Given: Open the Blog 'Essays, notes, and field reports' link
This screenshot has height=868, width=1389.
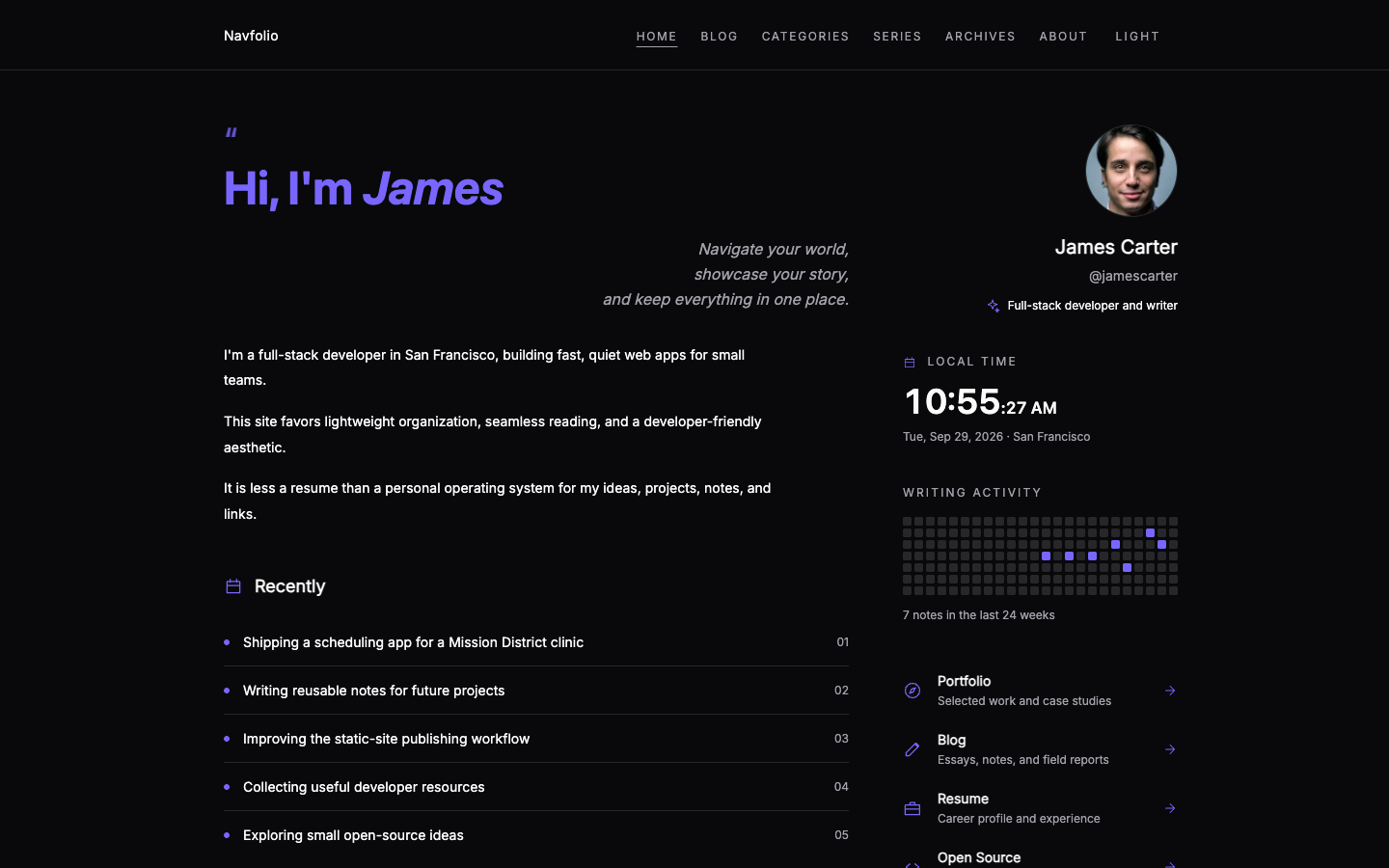Looking at the screenshot, I should [x=1040, y=749].
